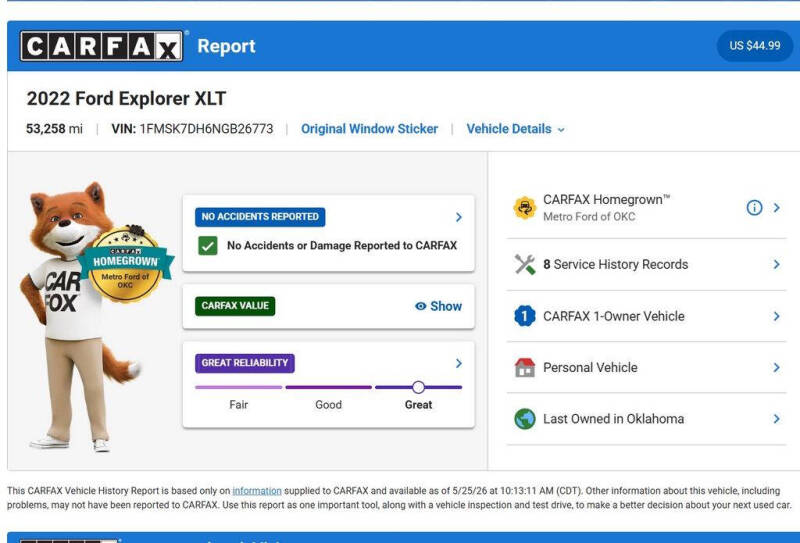Image resolution: width=800 pixels, height=543 pixels.
Task: Click the globe Last Owned icon
Action: 524,419
